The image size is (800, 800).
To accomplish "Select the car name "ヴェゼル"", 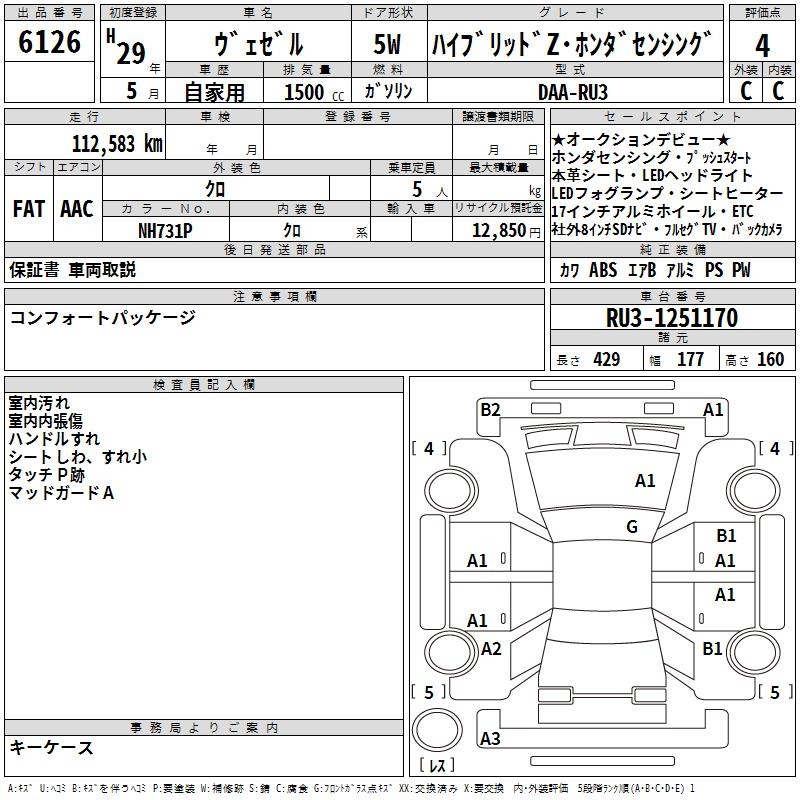I will tap(259, 44).
